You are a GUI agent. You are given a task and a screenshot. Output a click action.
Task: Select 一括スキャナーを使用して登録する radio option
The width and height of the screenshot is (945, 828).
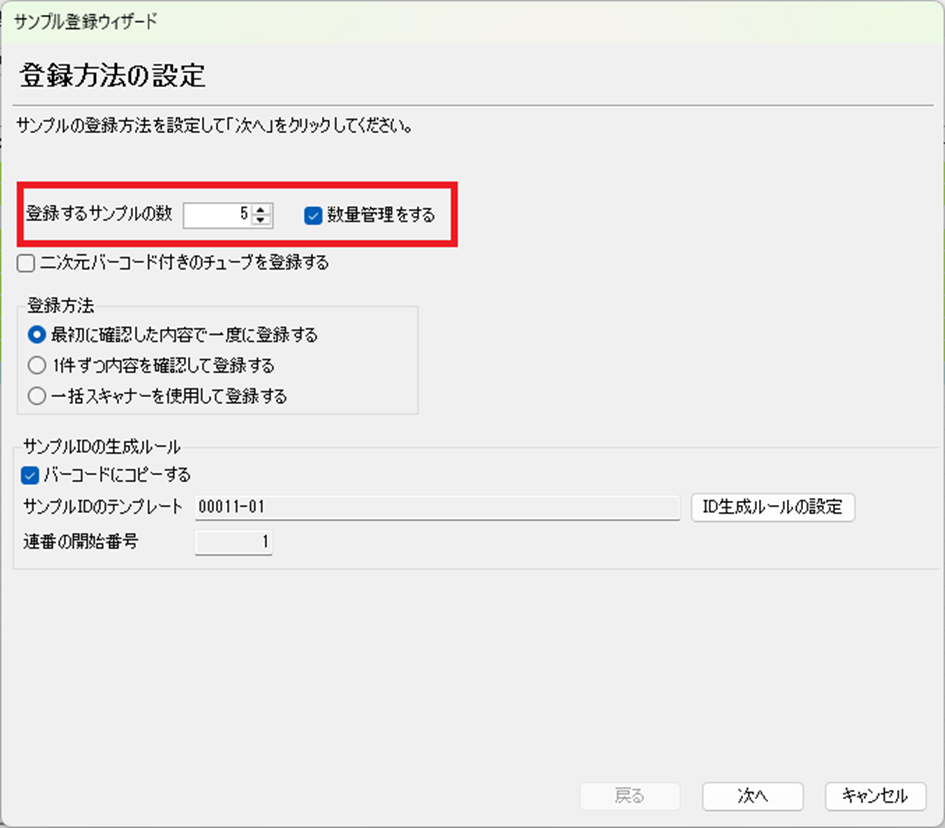tap(37, 397)
